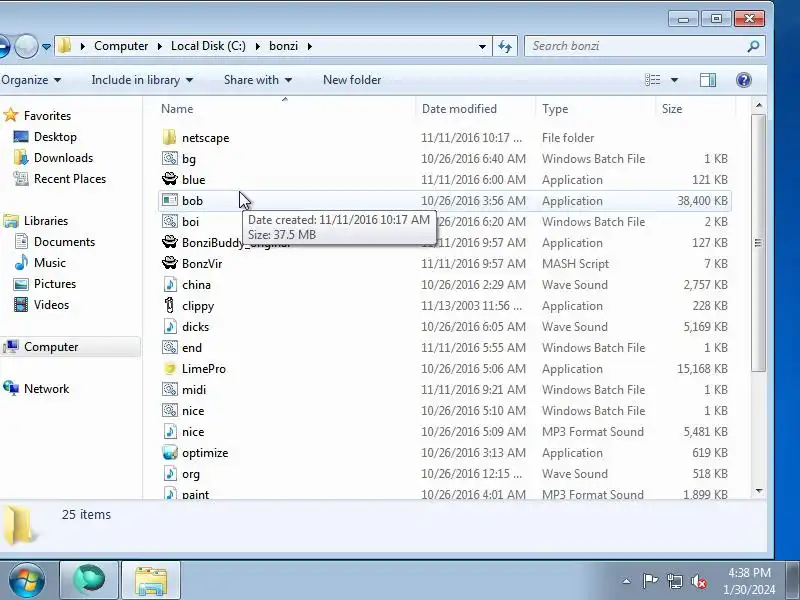Select the bob application icon
The height and width of the screenshot is (600, 800).
(x=169, y=201)
